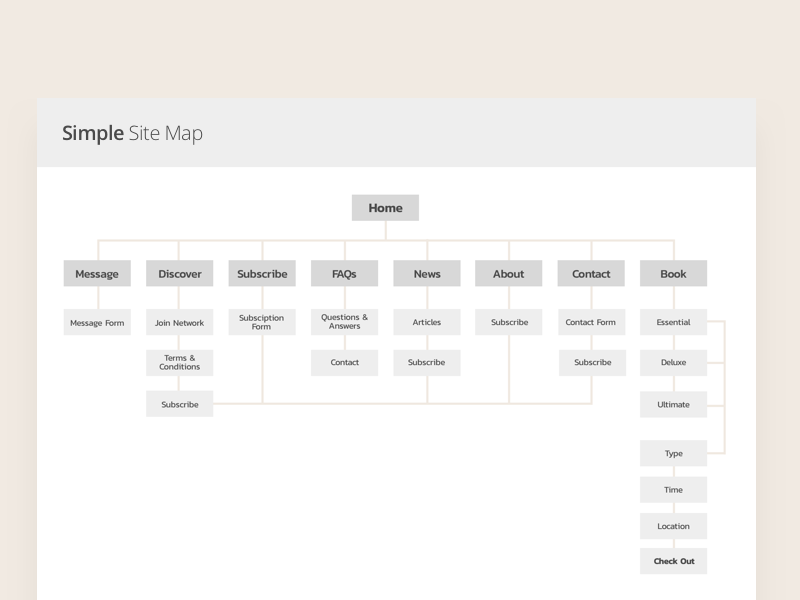Select the Terms & Conditions box
The width and height of the screenshot is (800, 600).
point(179,362)
